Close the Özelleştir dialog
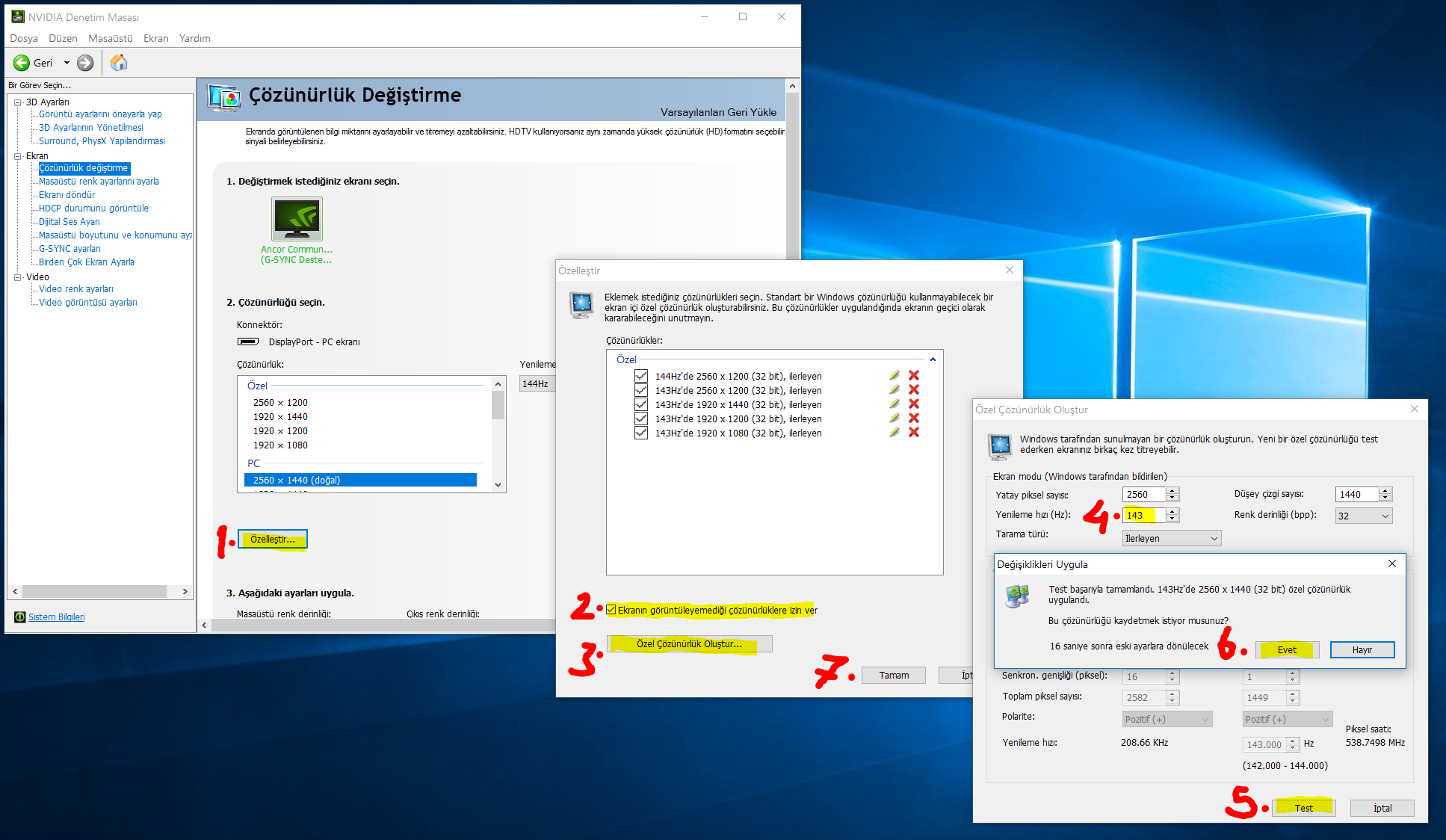Viewport: 1446px width, 840px height. coord(1010,270)
